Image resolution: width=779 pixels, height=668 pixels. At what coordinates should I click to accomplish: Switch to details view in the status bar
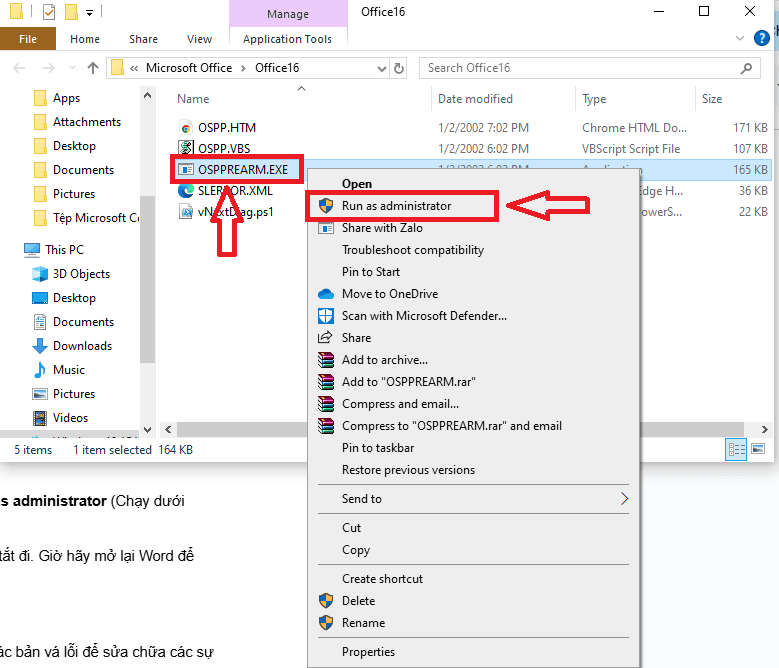(734, 450)
